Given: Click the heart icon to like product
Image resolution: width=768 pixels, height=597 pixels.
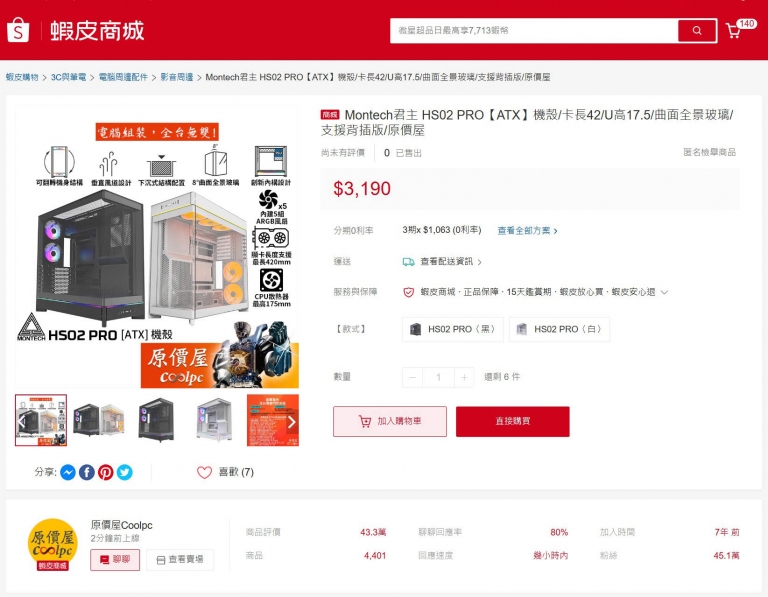Looking at the screenshot, I should click(204, 472).
